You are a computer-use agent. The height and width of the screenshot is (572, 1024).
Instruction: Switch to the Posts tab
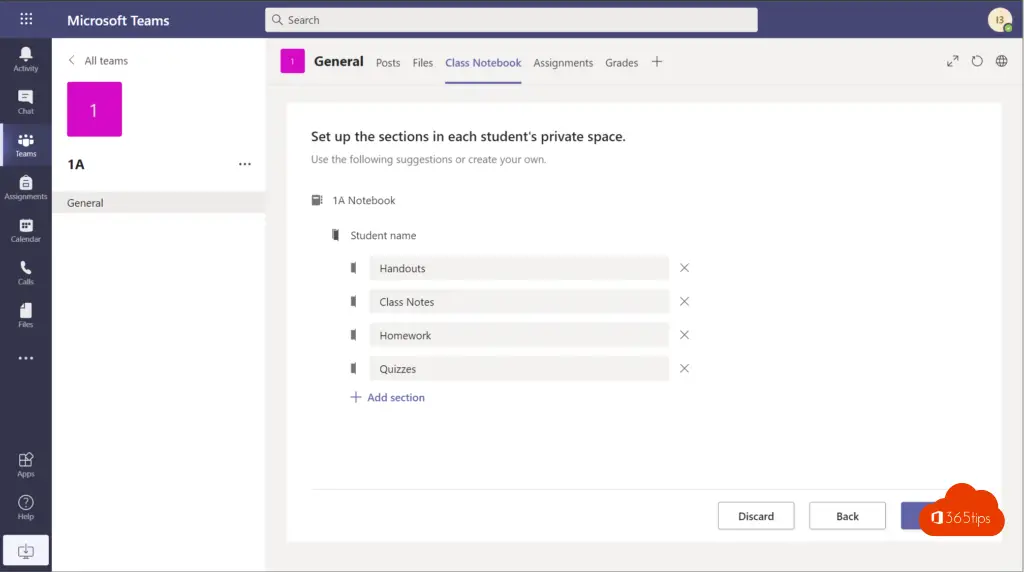[388, 63]
